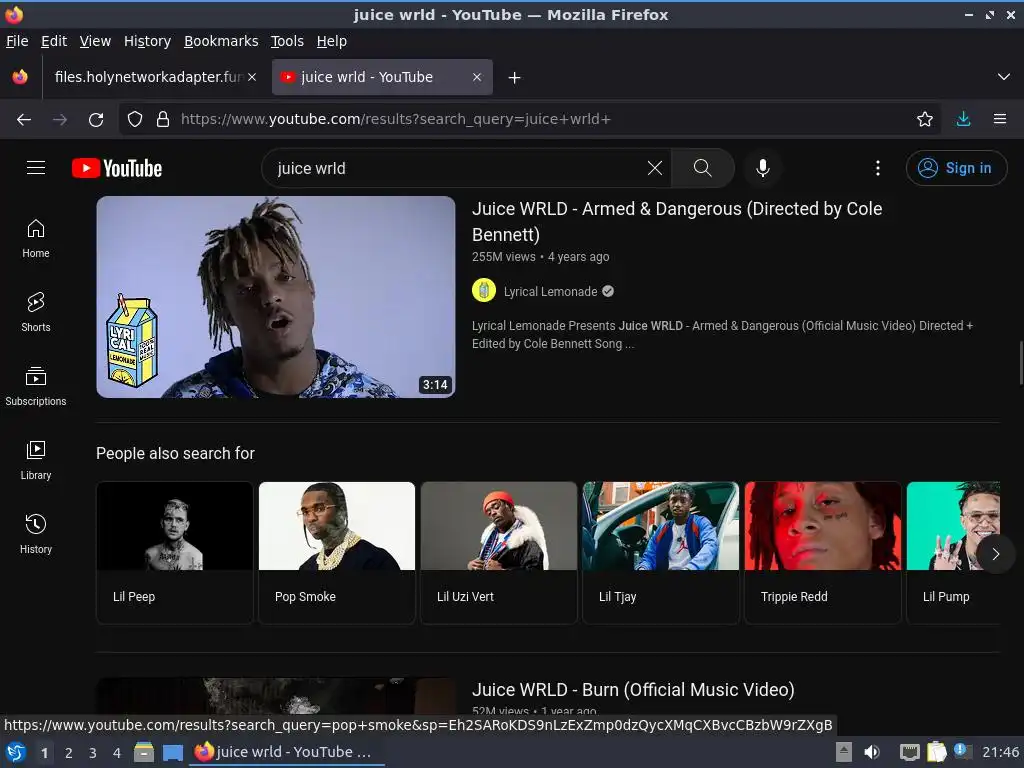The image size is (1024, 768).
Task: Go back with browser back arrow
Action: (x=24, y=119)
